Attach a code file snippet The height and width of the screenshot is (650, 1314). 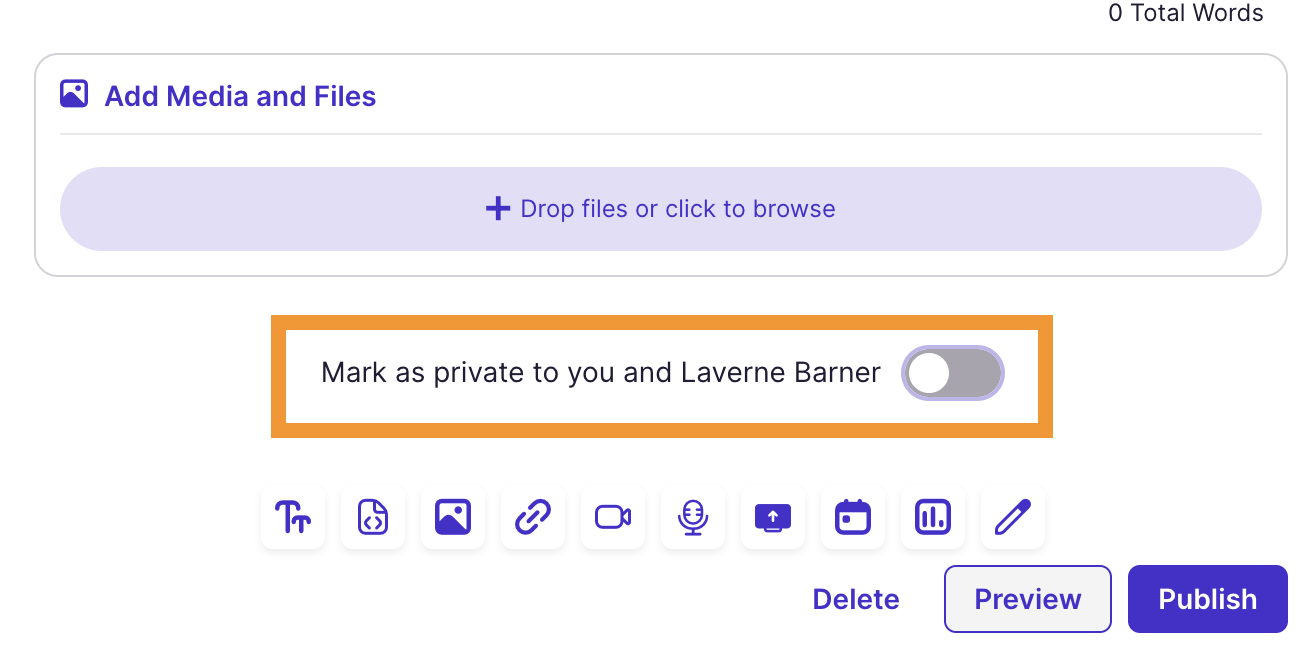(x=372, y=517)
